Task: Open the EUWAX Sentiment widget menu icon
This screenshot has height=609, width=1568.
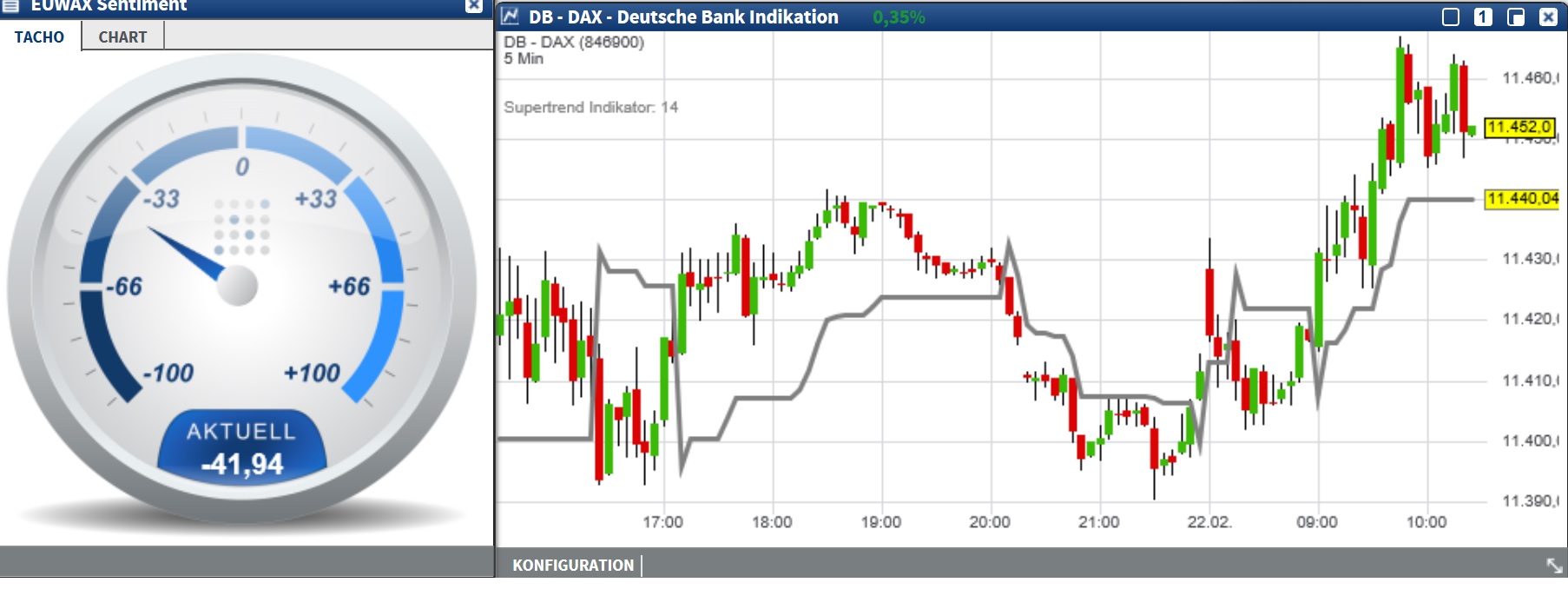Action: pos(10,5)
